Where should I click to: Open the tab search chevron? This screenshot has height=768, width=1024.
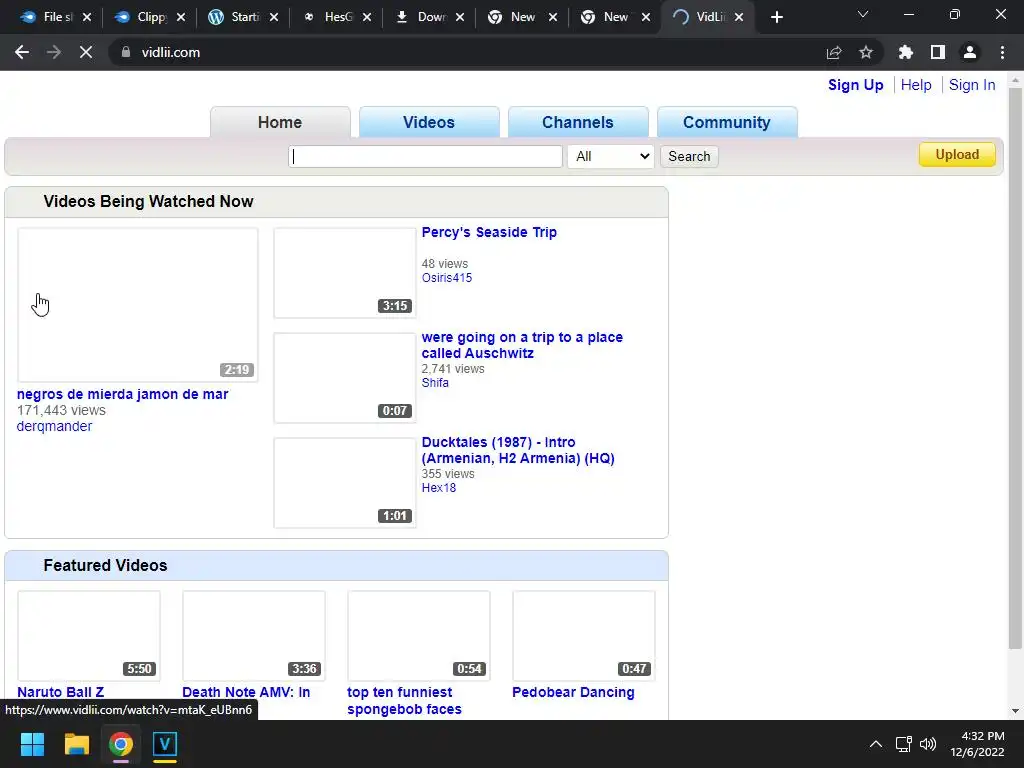(x=863, y=14)
